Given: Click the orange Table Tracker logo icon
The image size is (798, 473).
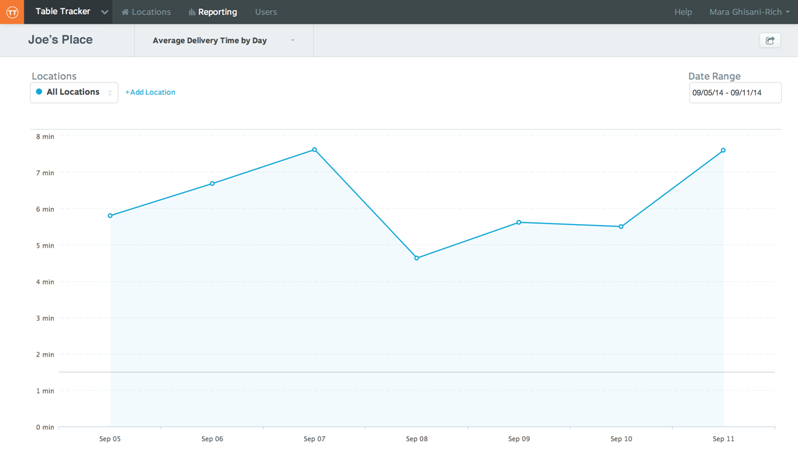Looking at the screenshot, I should (x=12, y=12).
